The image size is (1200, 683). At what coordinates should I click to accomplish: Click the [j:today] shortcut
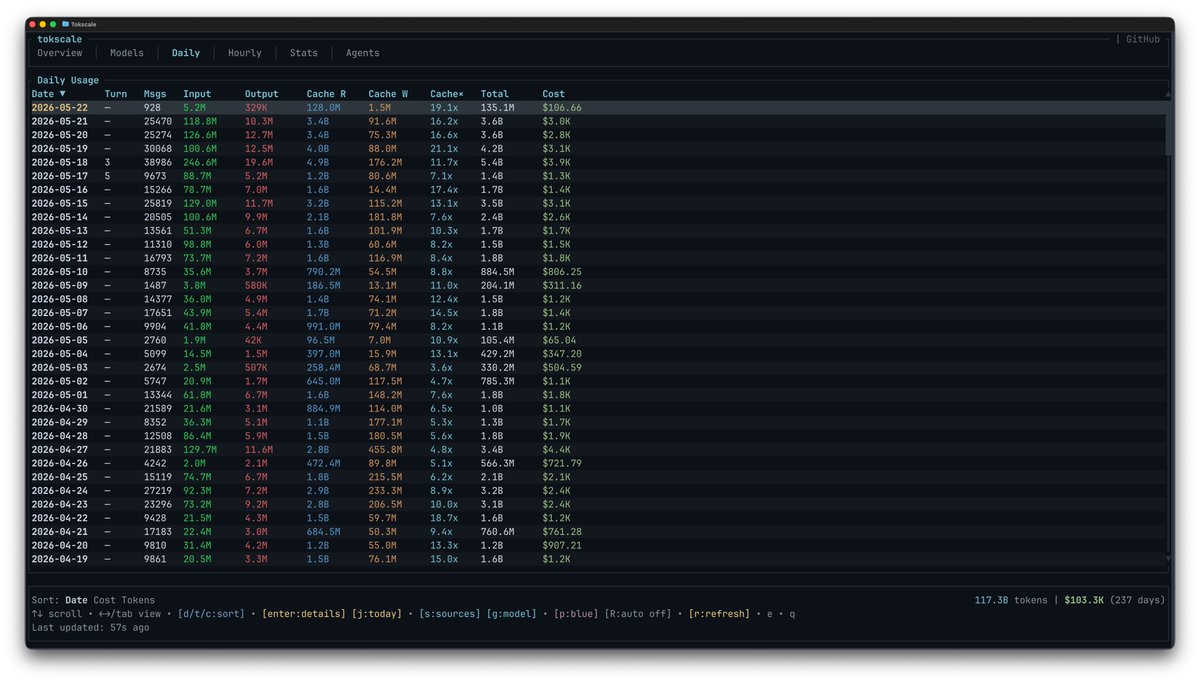point(377,614)
